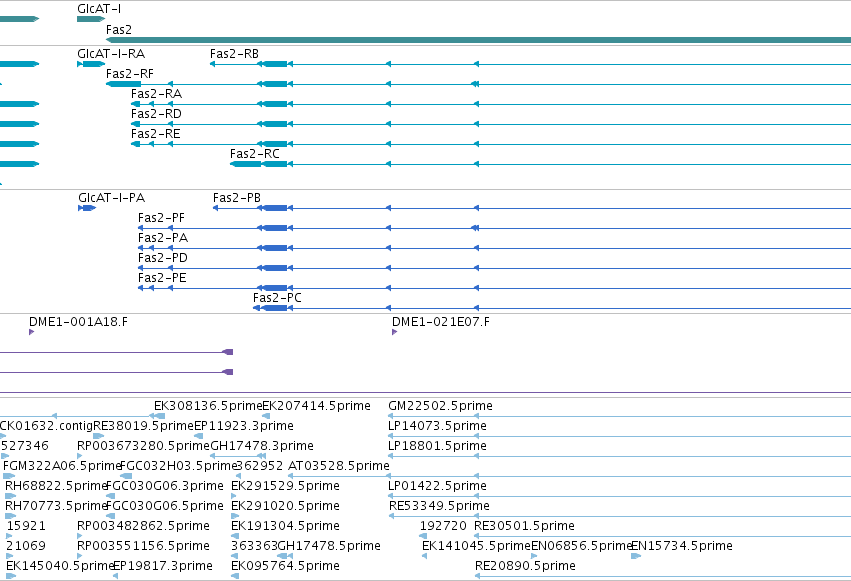Click RH70773.5prime label
Image resolution: width=851 pixels, height=581 pixels.
tap(55, 506)
